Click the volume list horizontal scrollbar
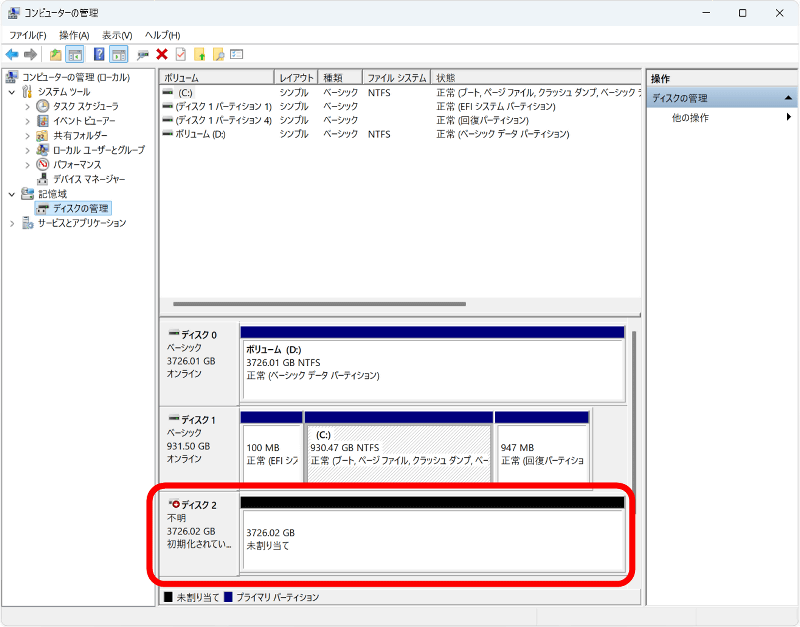 click(x=319, y=304)
